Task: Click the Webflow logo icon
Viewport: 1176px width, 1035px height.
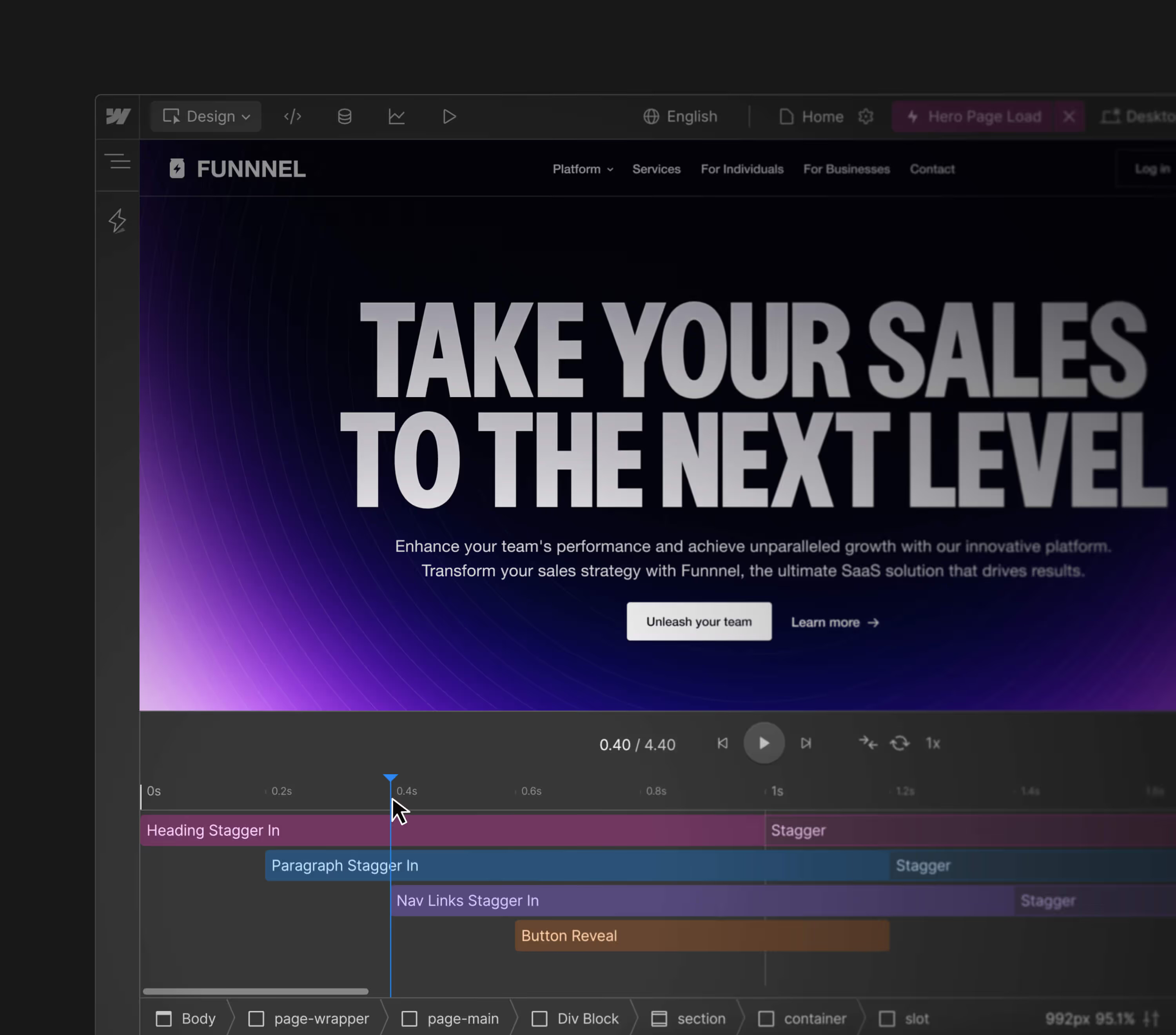Action: [118, 117]
